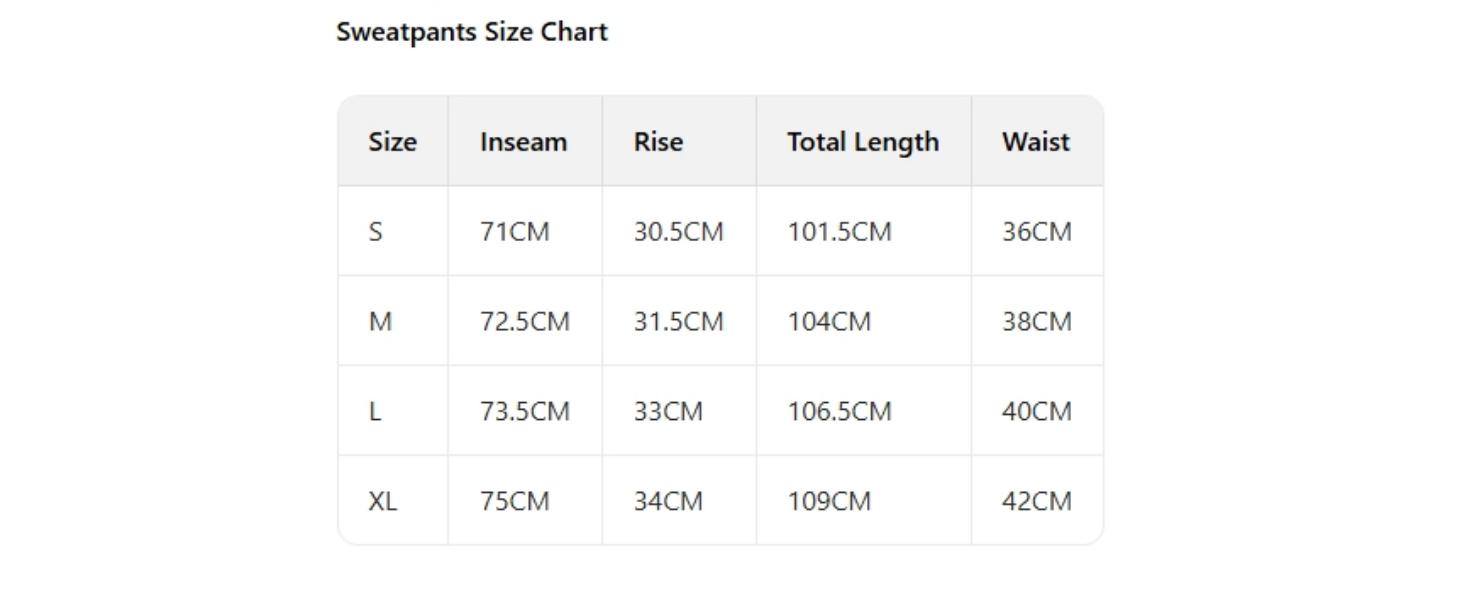The image size is (1462, 600).
Task: Click the XL size row label
Action: [382, 501]
